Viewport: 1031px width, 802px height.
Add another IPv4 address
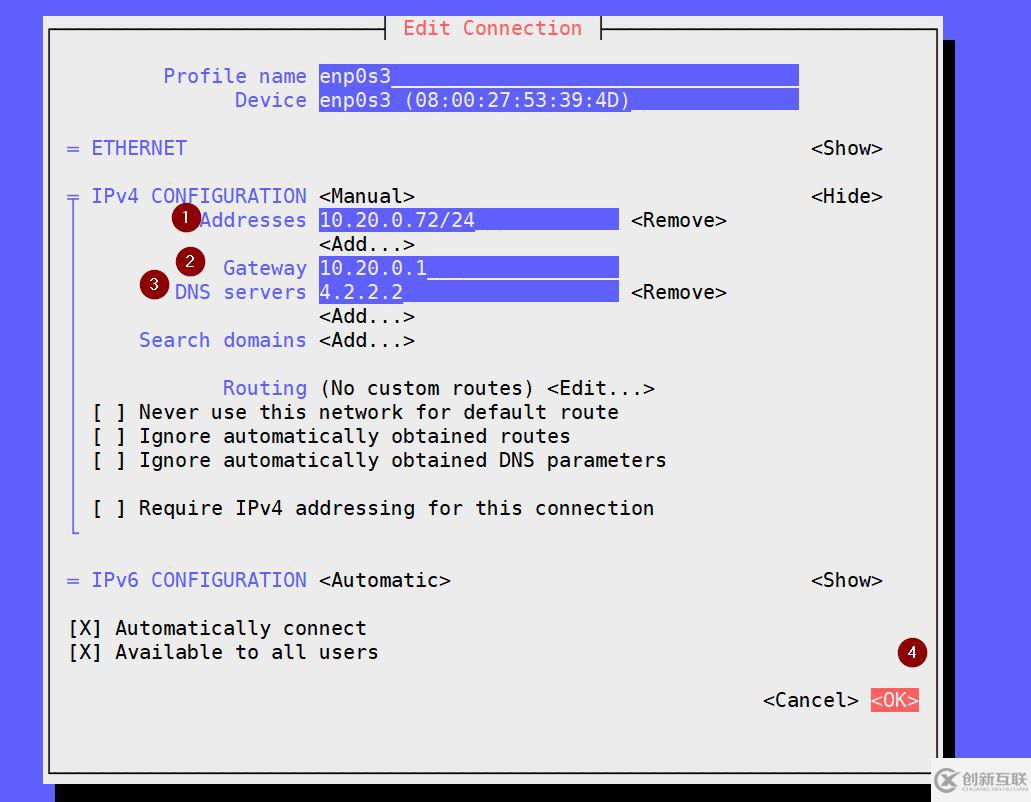[367, 244]
